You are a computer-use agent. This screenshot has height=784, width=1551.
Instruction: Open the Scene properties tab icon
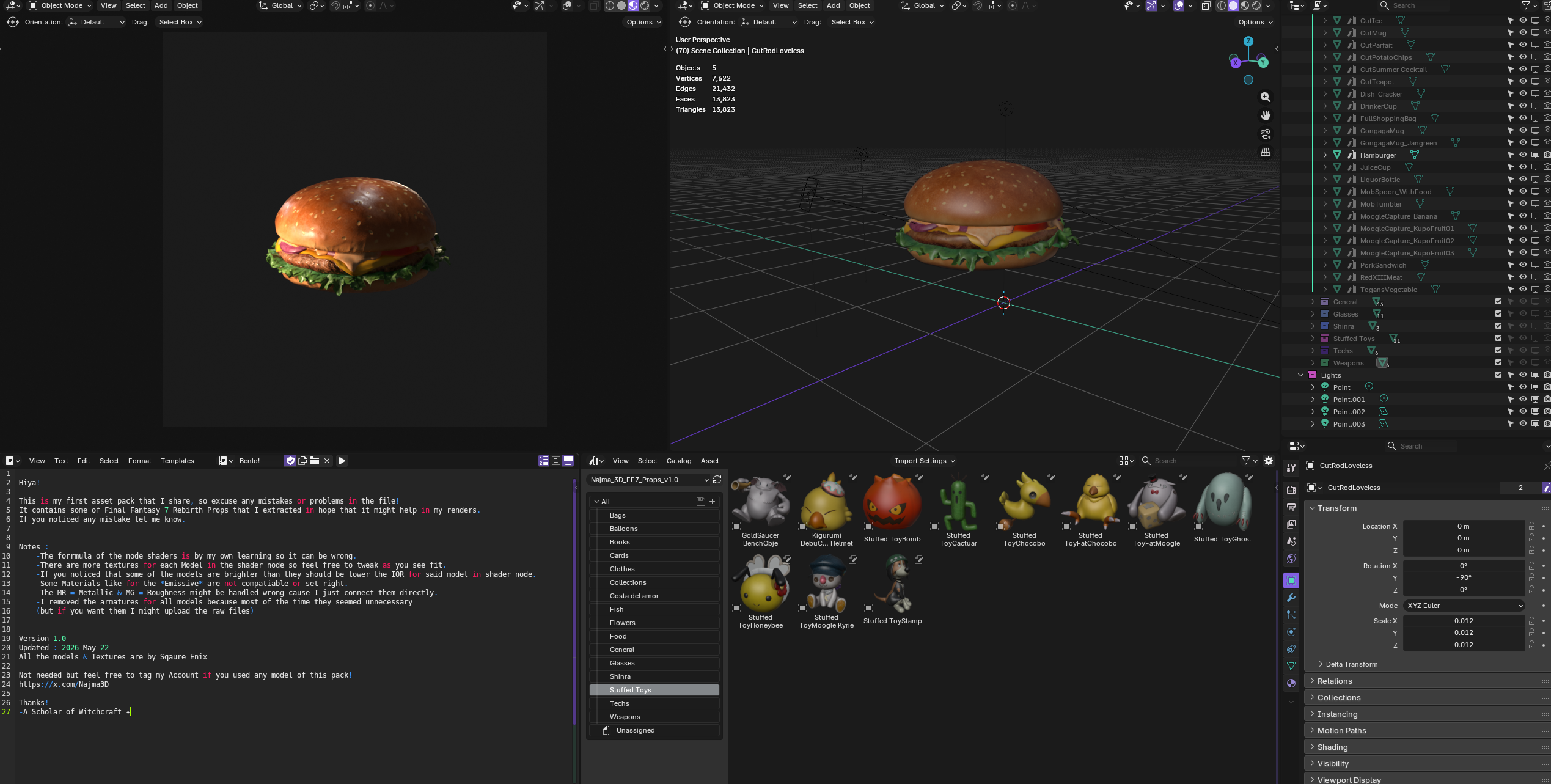[x=1291, y=541]
